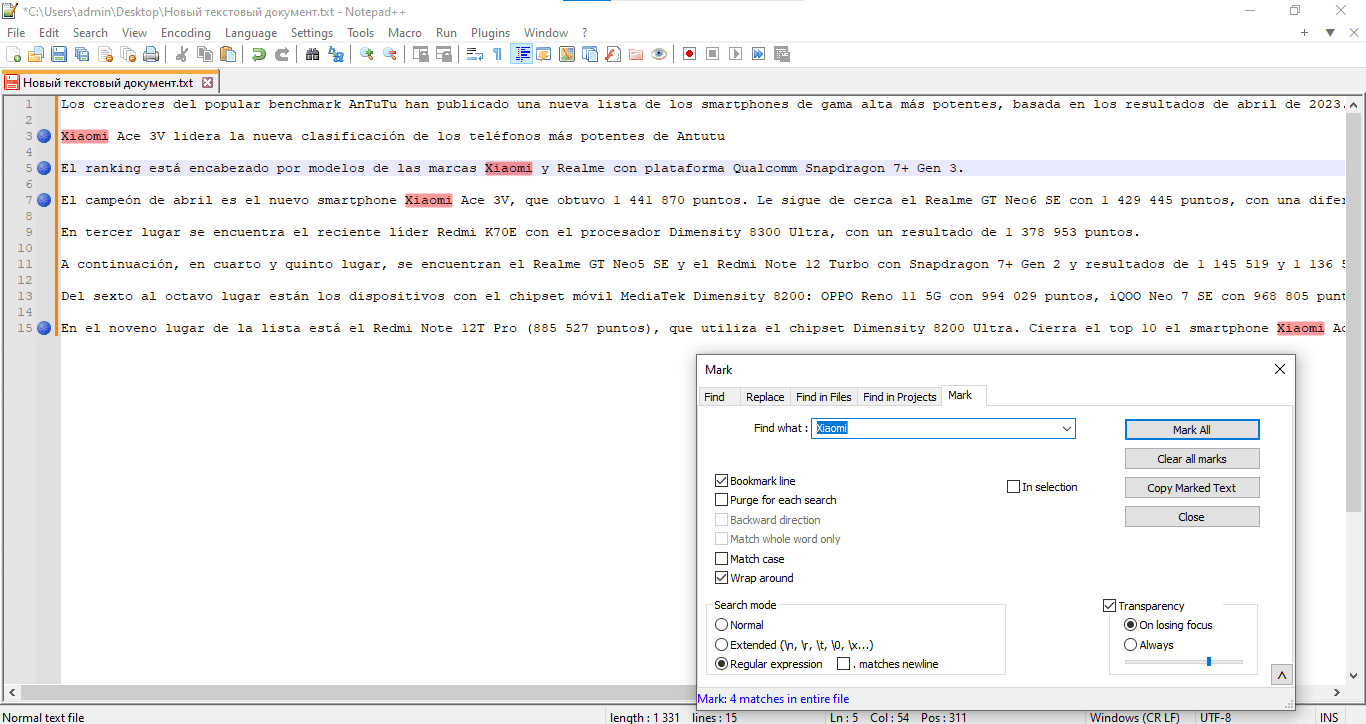Choose transparency On losing focus
The height and width of the screenshot is (724, 1366).
coord(1131,625)
